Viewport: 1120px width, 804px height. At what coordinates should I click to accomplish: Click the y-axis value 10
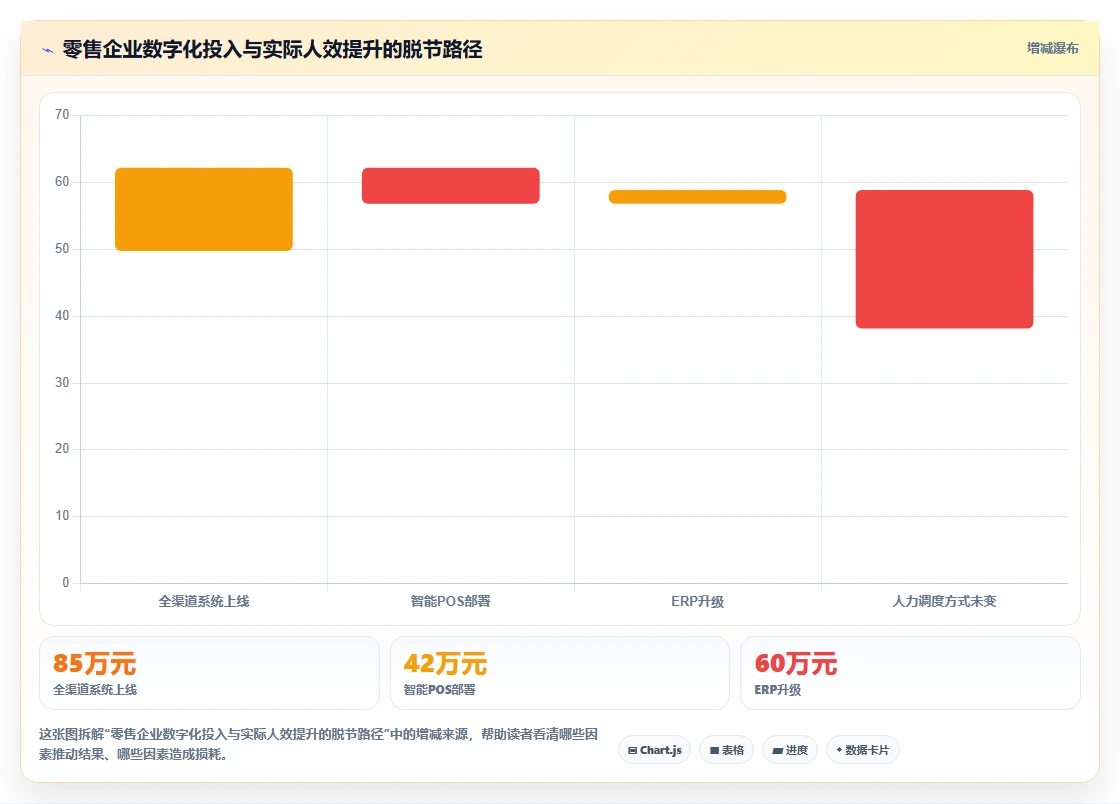(x=62, y=516)
